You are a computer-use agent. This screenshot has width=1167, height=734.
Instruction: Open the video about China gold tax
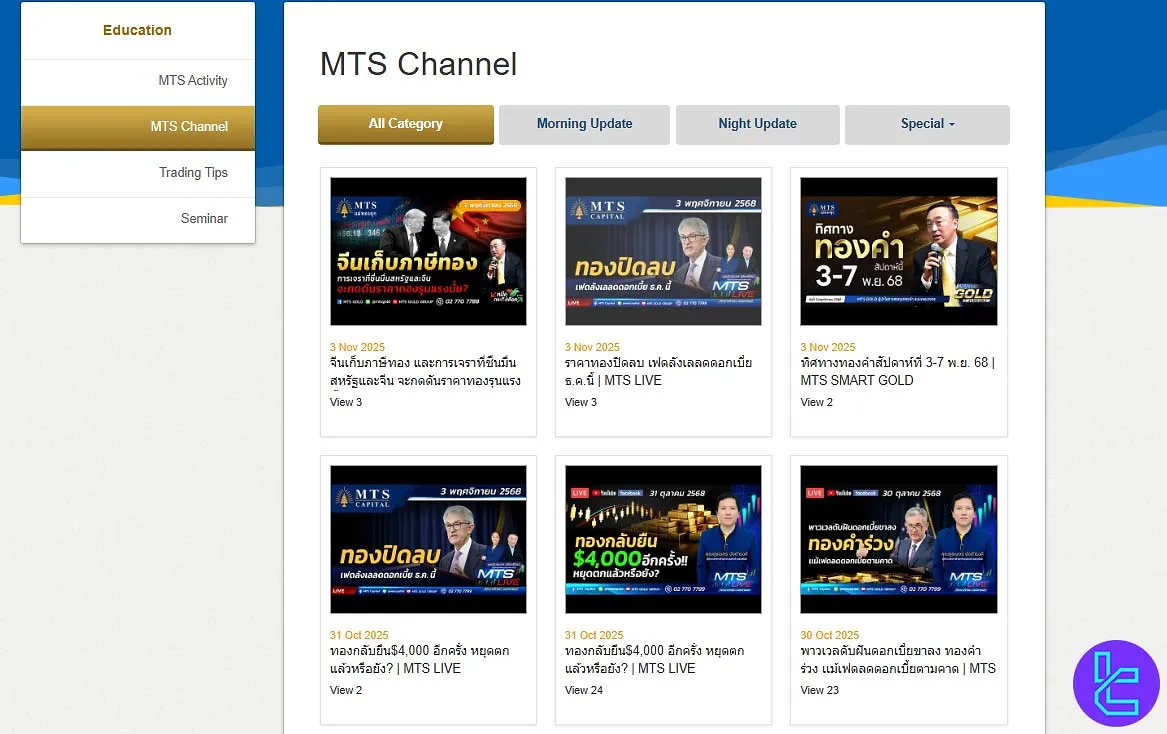point(428,251)
